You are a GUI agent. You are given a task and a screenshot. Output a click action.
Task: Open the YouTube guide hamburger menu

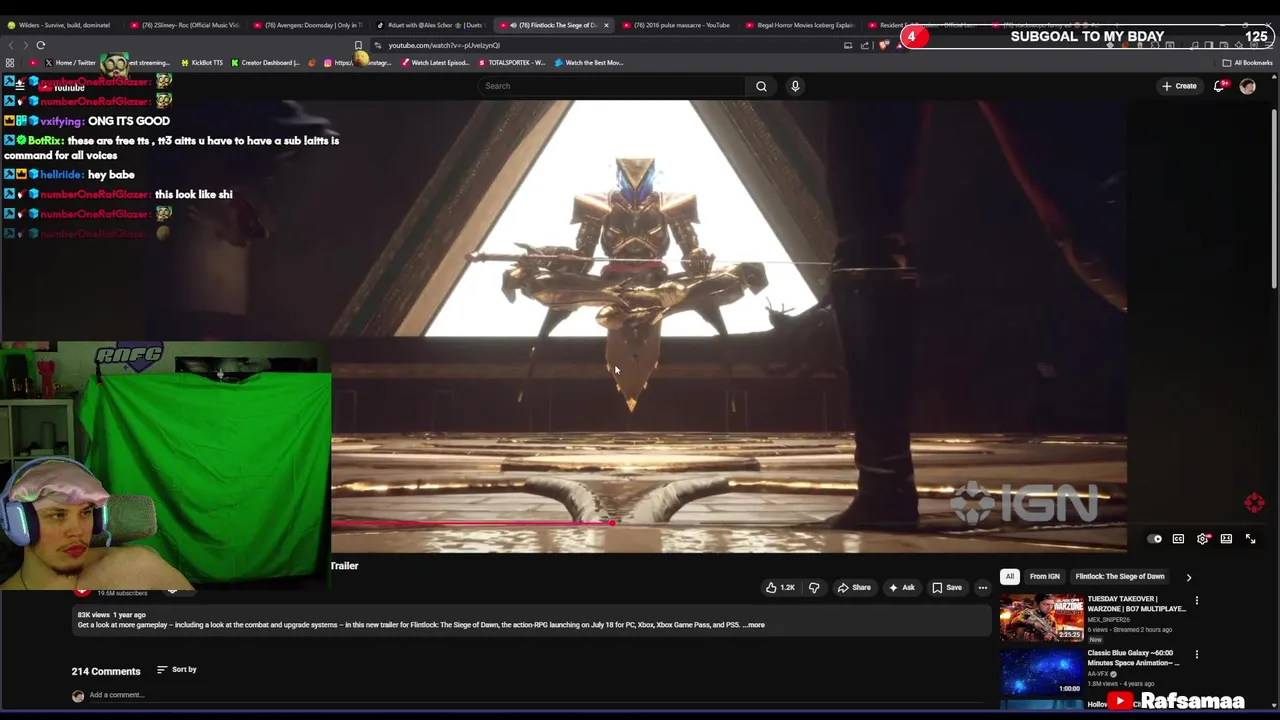click(x=19, y=86)
